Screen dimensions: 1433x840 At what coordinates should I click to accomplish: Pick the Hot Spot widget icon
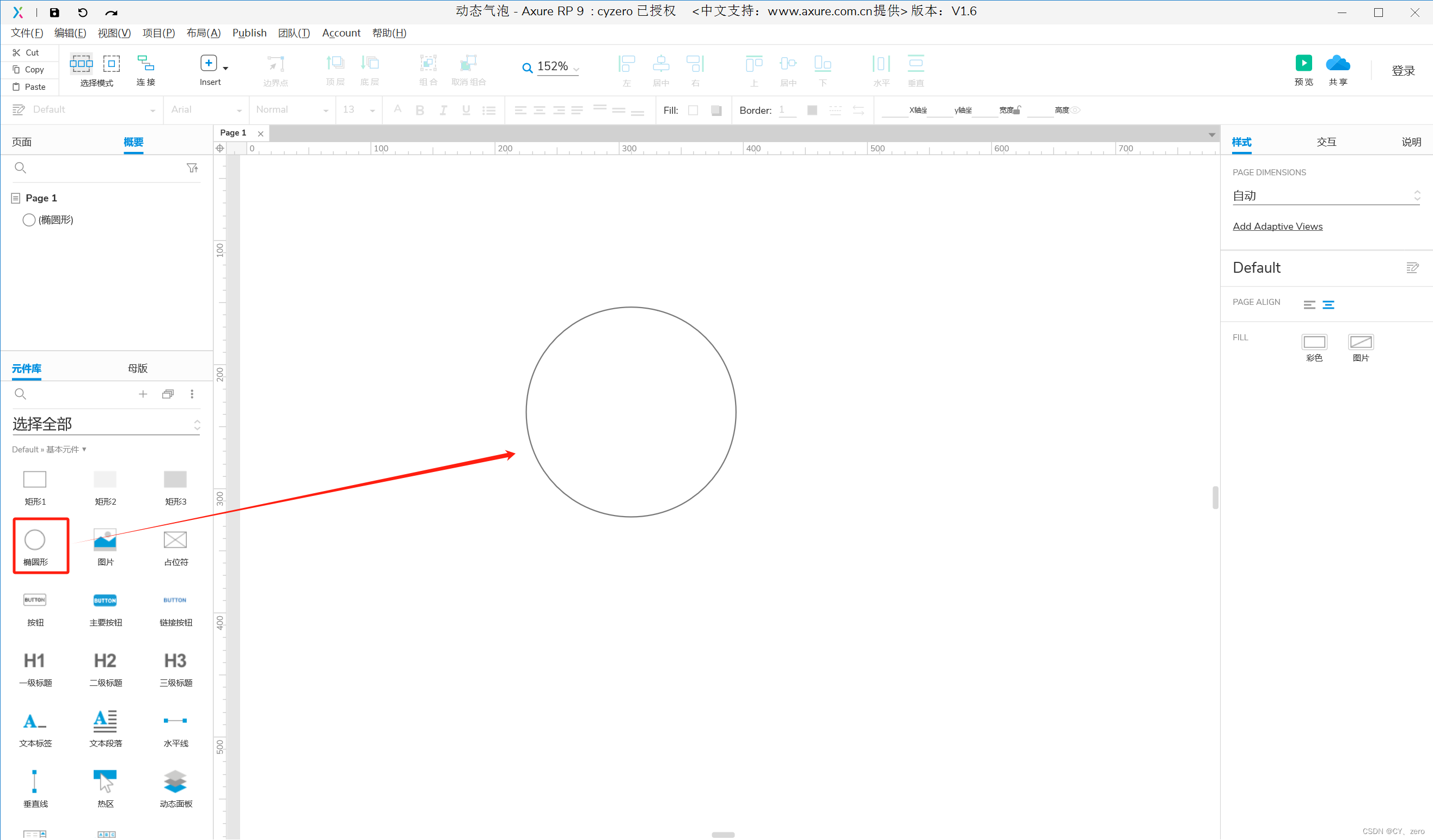[105, 782]
